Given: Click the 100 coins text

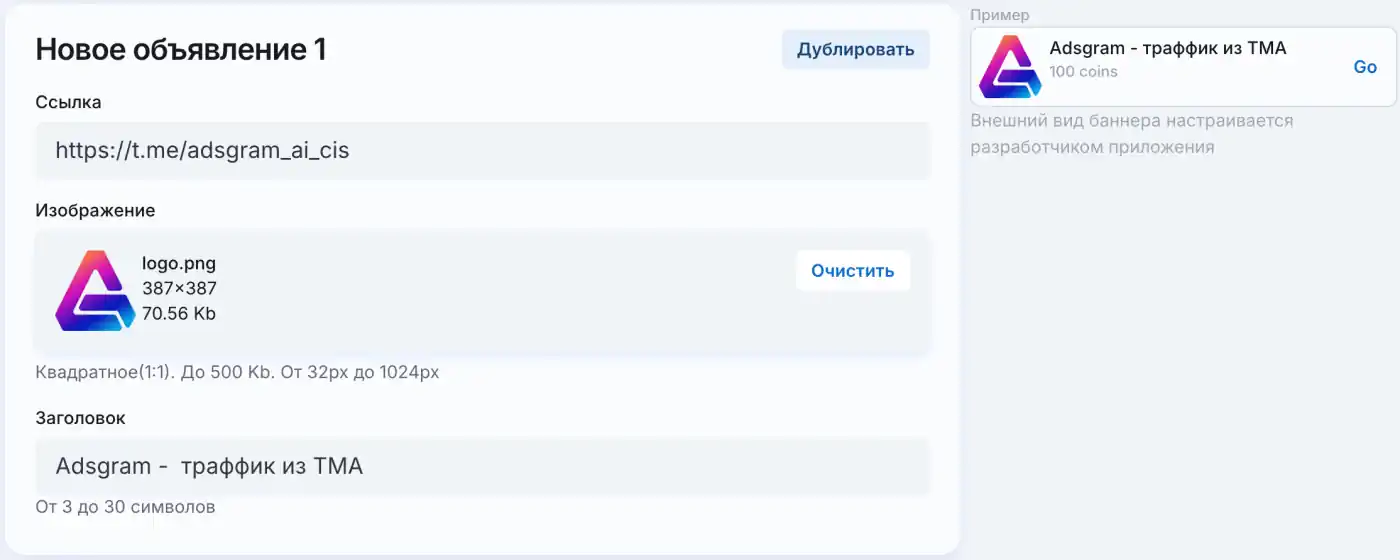Looking at the screenshot, I should [1083, 72].
